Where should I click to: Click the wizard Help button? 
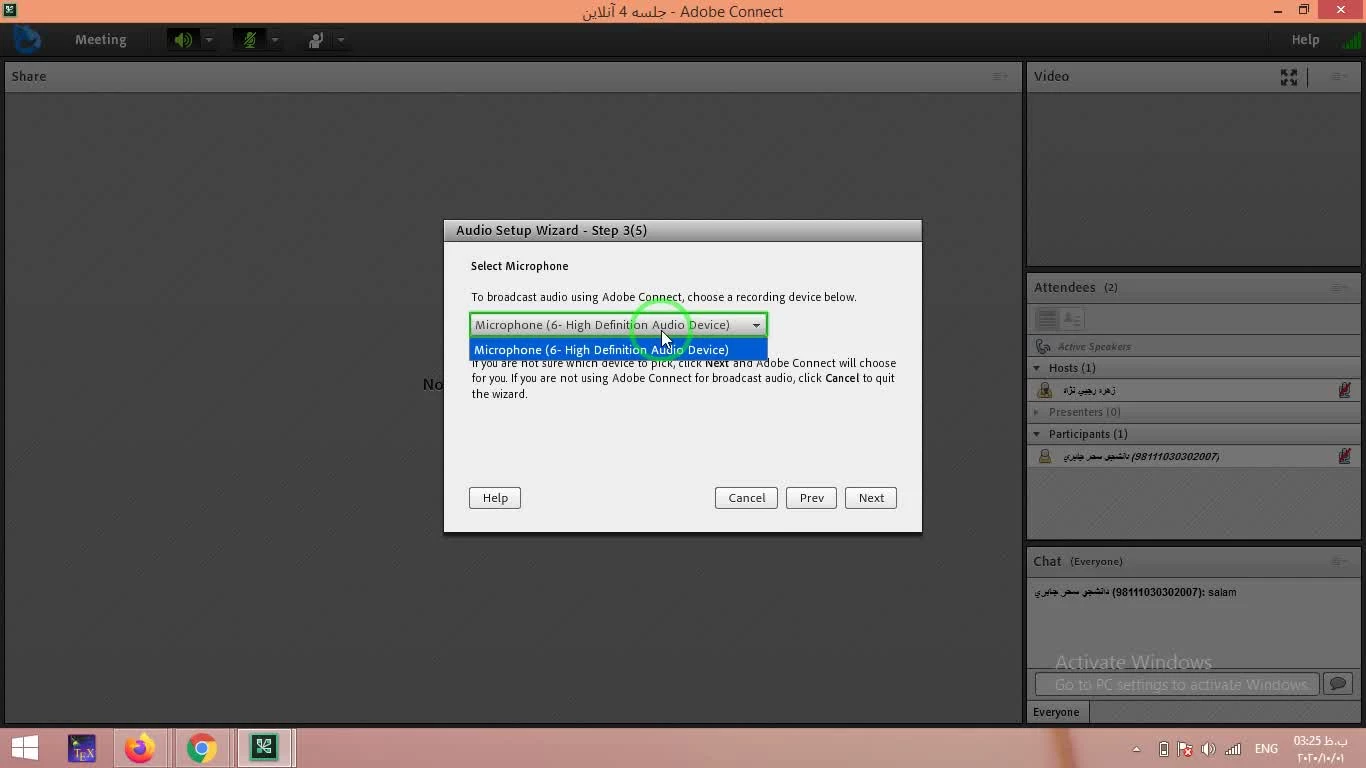coord(495,498)
